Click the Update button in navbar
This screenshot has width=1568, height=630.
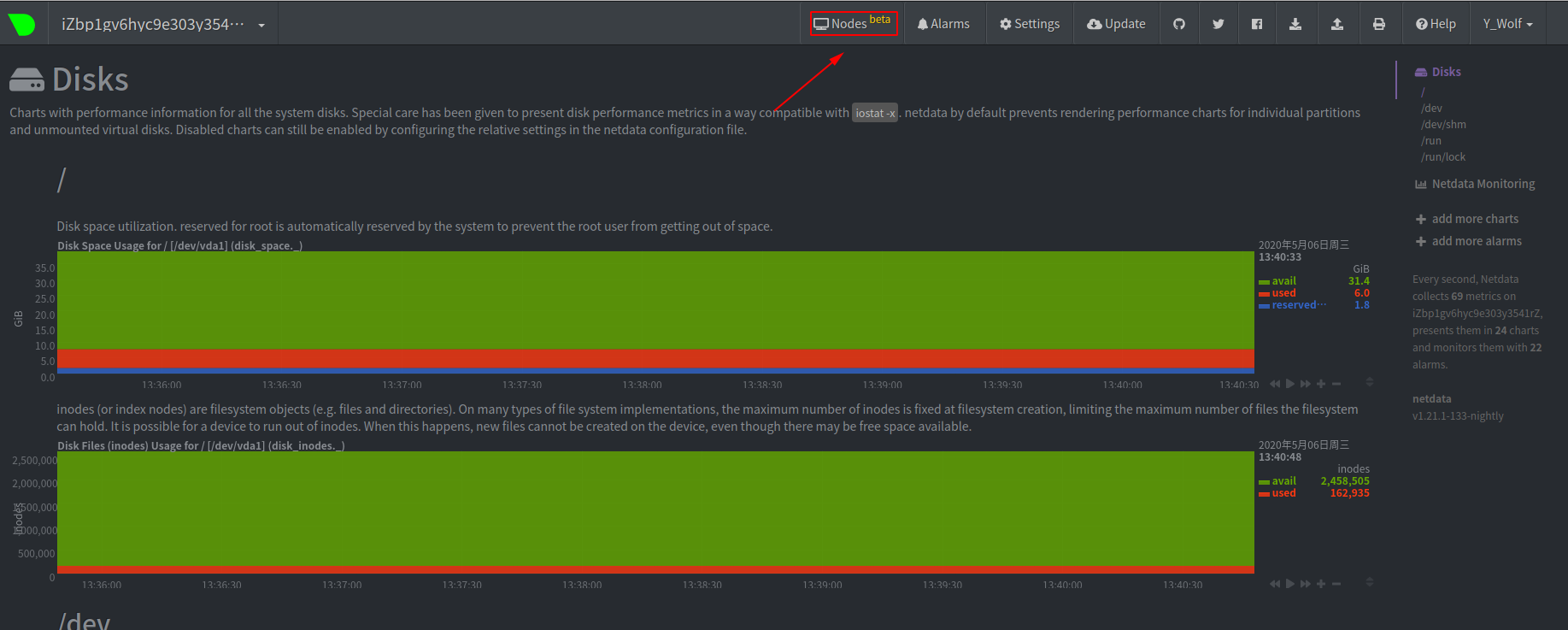coord(1116,24)
